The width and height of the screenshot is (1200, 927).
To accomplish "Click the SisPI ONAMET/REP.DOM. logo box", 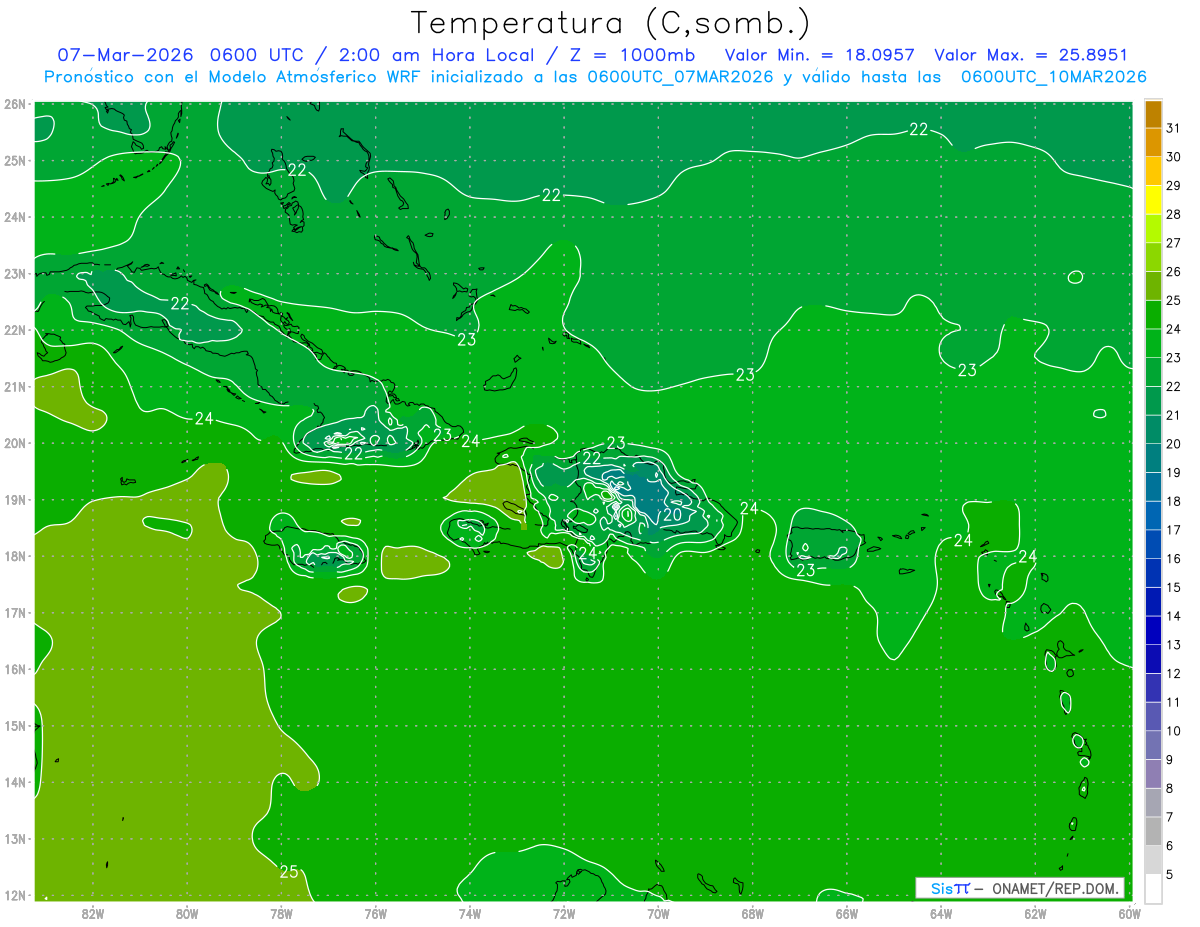I will (x=1020, y=888).
